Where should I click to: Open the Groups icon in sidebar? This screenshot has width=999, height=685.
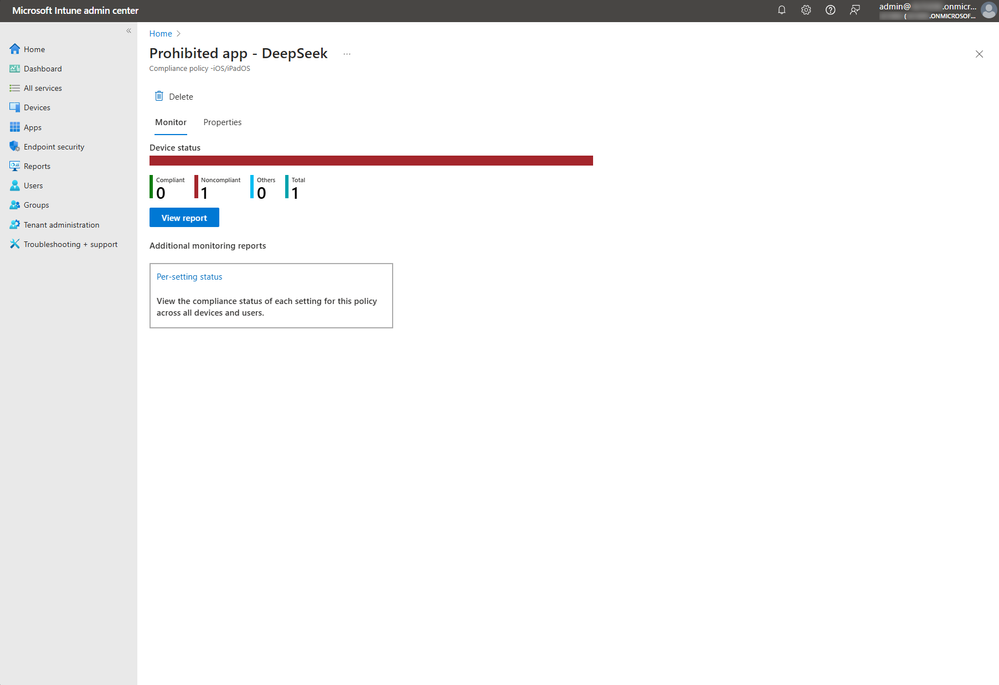[x=15, y=205]
